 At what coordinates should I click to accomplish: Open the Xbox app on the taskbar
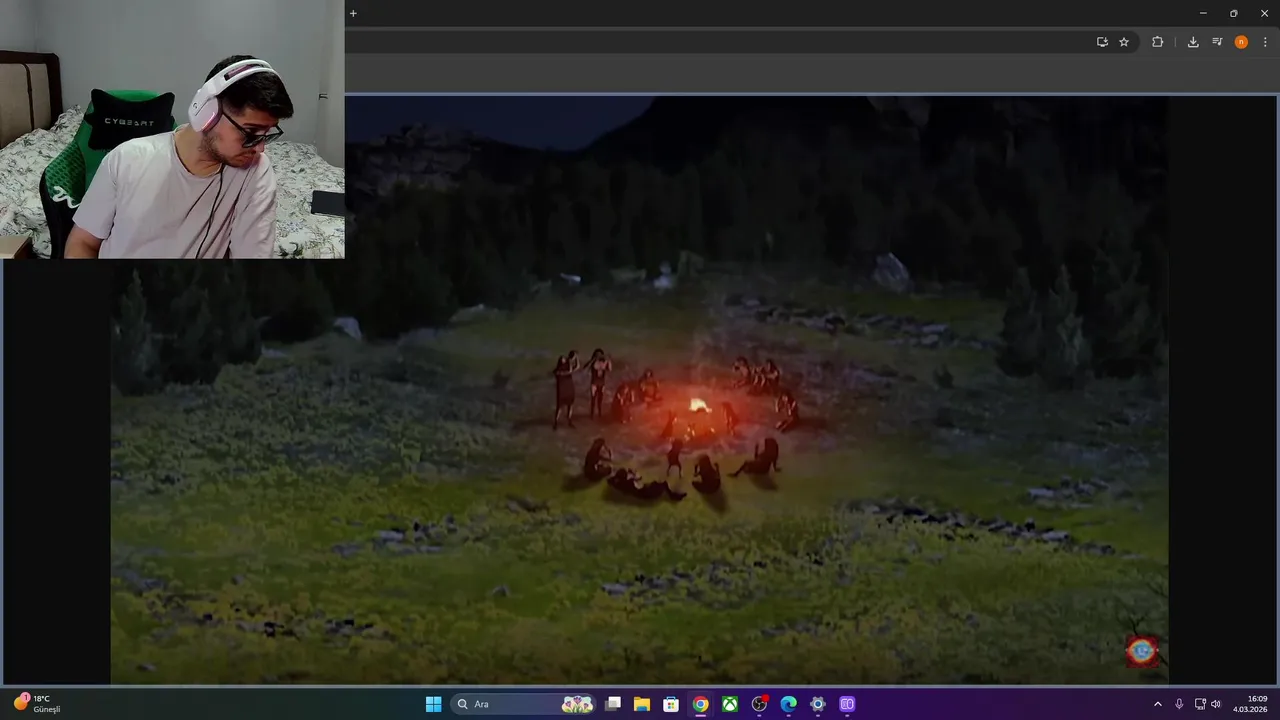pos(730,704)
